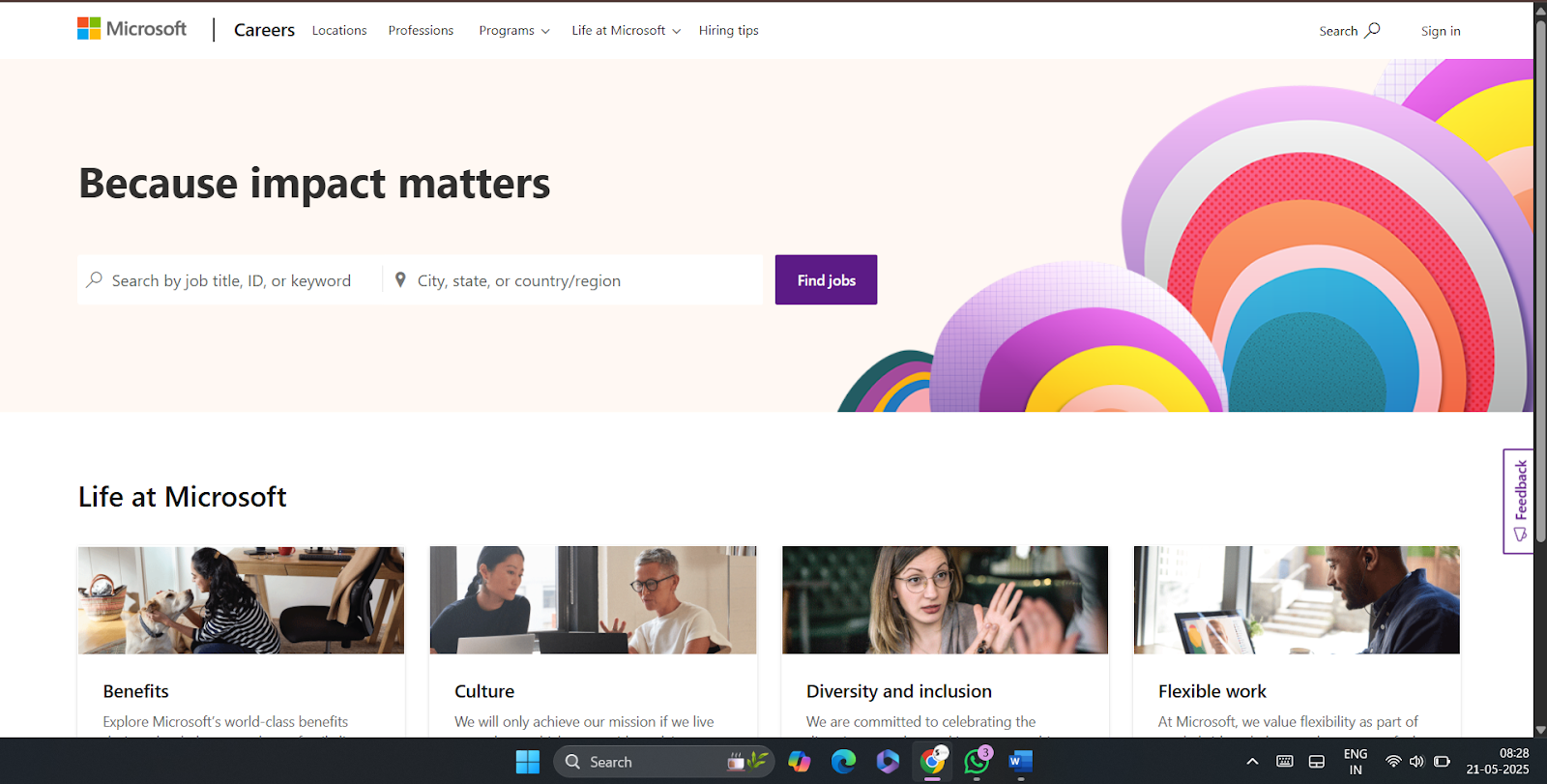Click the location pin icon in search bar
The image size is (1547, 784).
400,279
